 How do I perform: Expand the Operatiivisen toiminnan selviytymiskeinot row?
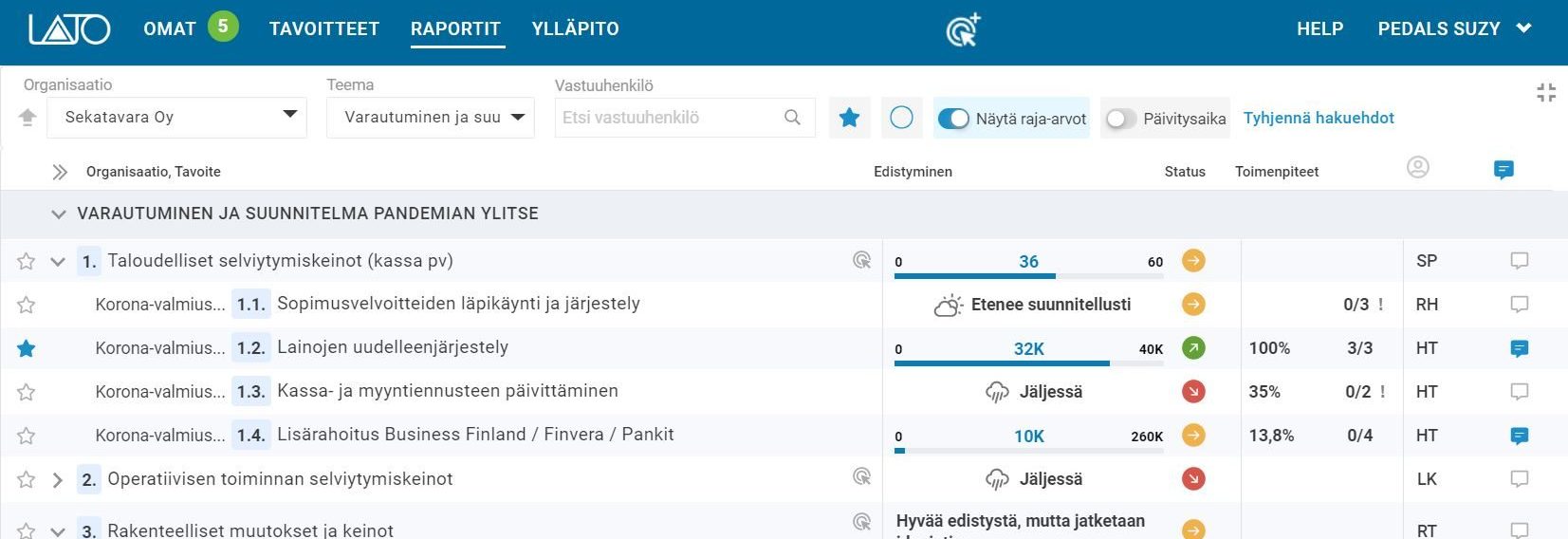coord(58,480)
